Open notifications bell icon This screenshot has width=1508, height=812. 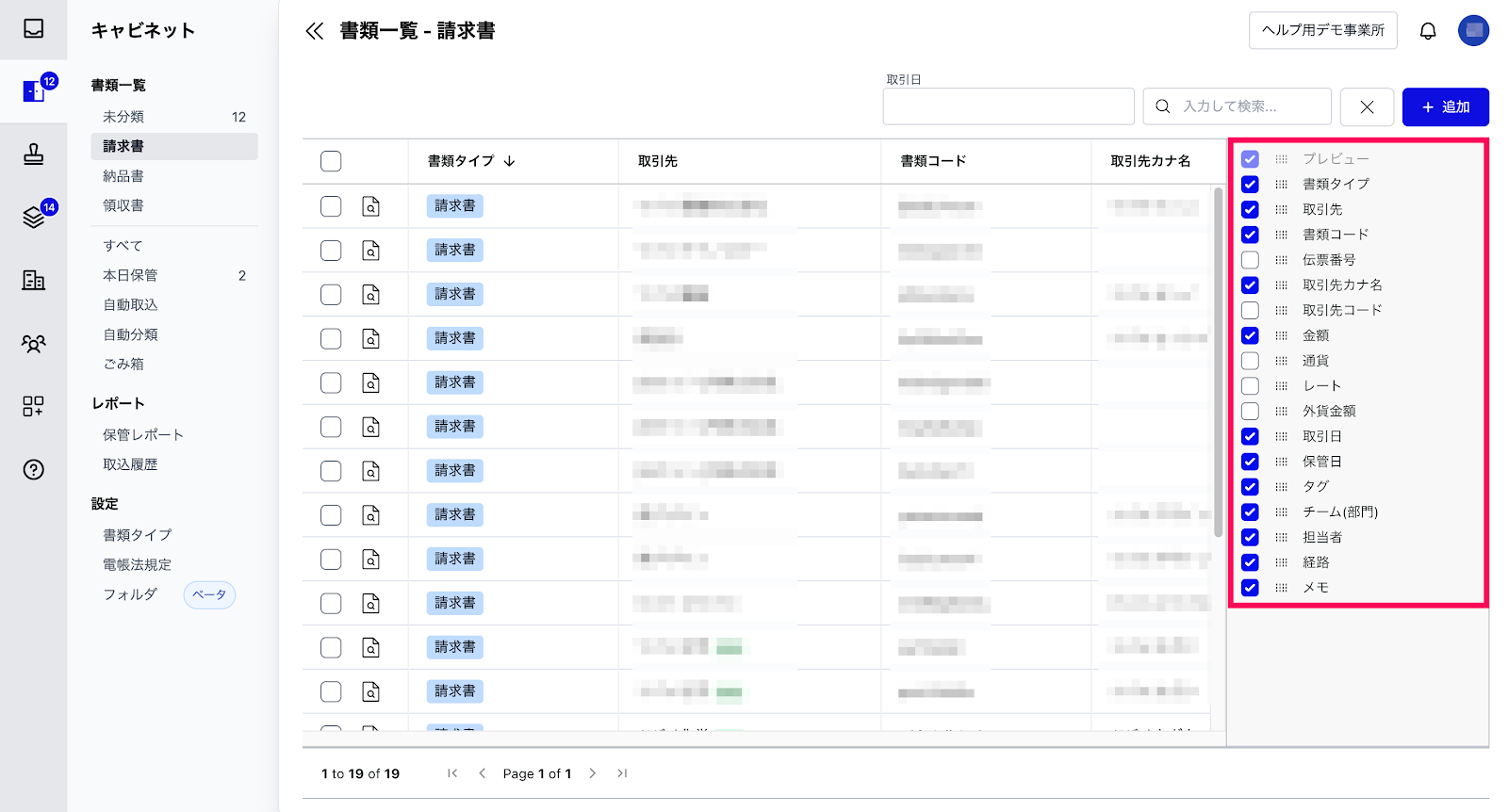[x=1428, y=31]
